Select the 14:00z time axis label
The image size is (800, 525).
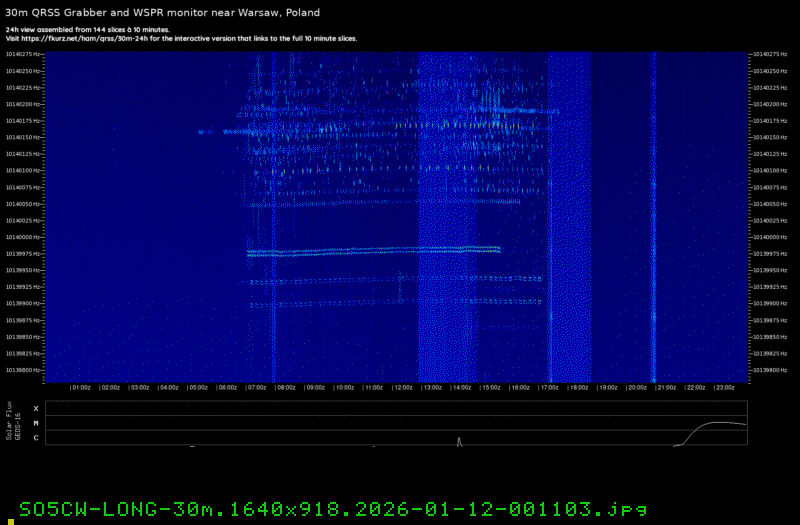click(461, 388)
